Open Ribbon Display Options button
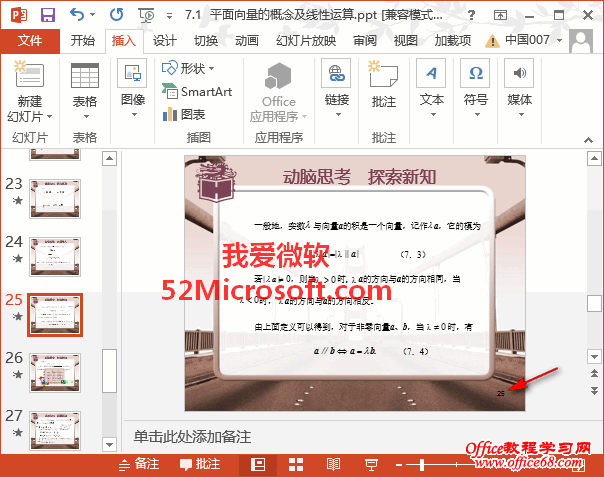This screenshot has height=477, width=604. tap(500, 15)
